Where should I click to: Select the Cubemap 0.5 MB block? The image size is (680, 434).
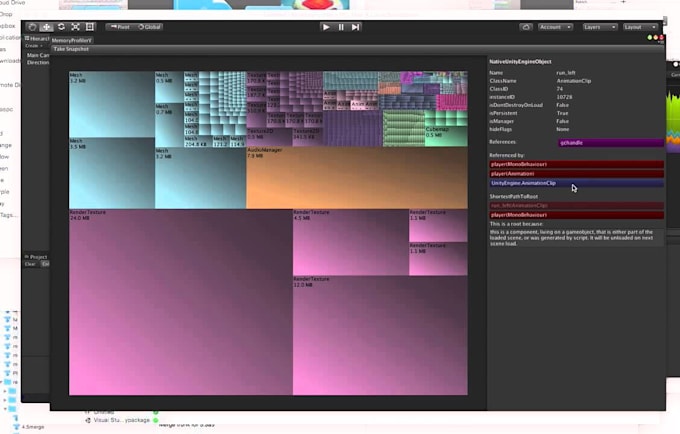click(x=446, y=136)
